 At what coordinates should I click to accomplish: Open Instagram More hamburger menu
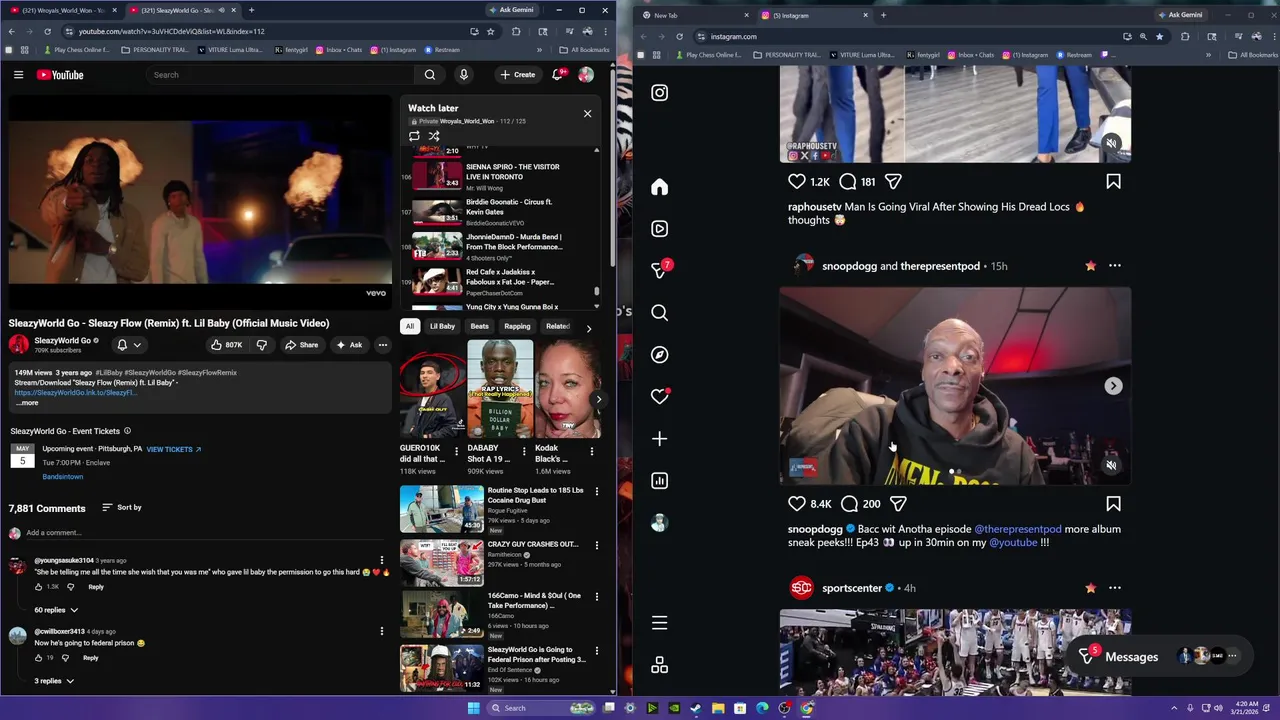(659, 623)
